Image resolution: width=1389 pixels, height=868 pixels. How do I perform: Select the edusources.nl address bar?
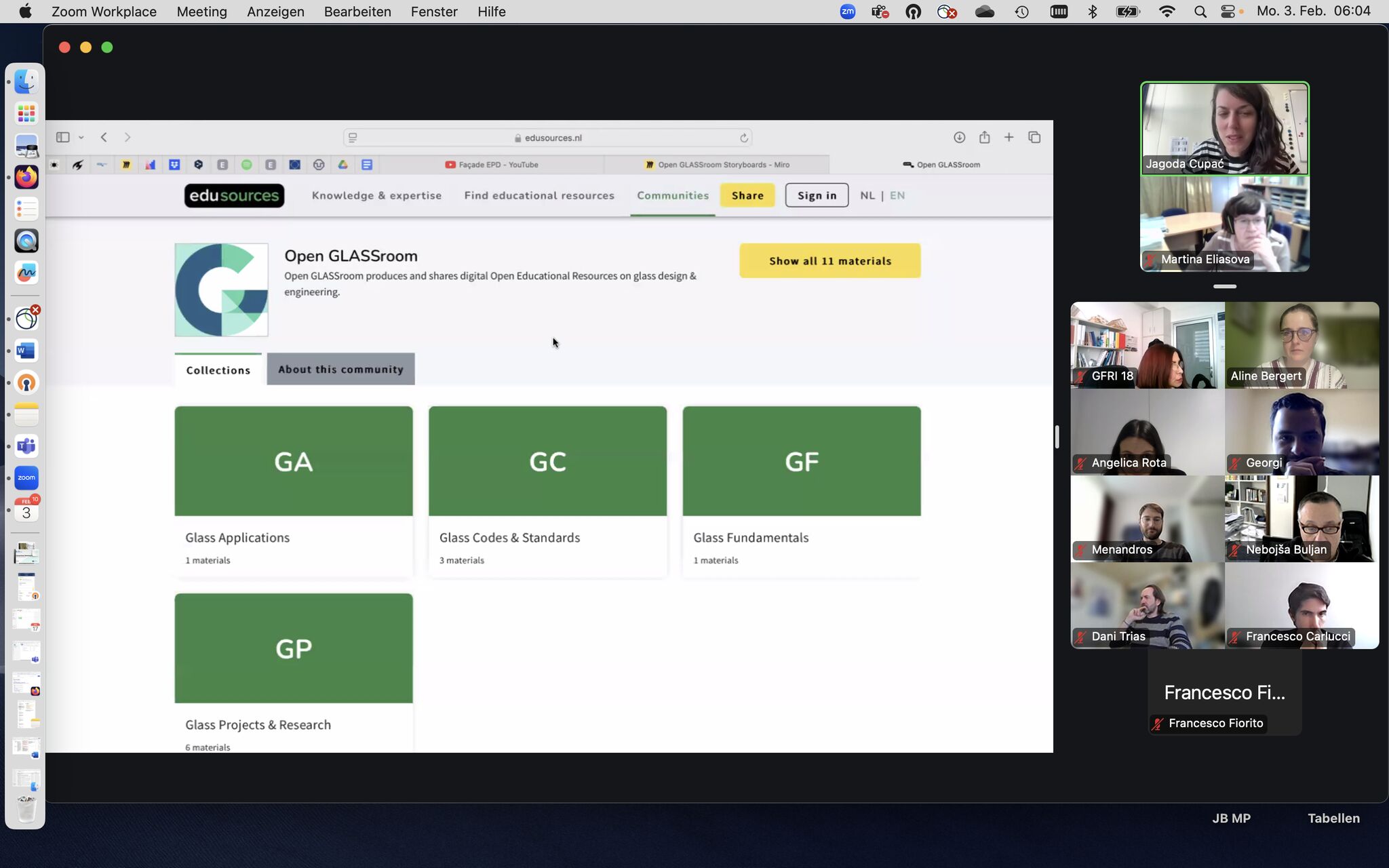(x=547, y=138)
